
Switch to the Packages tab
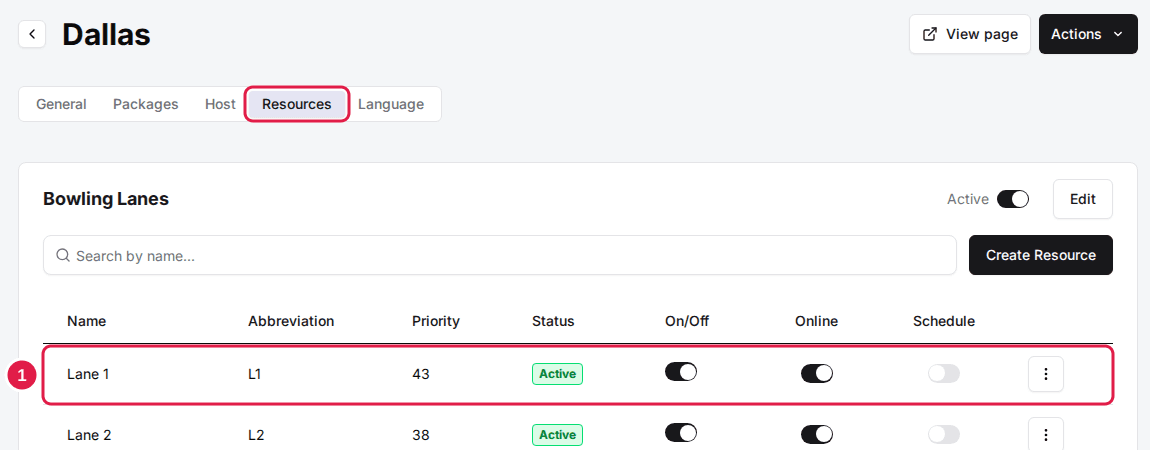click(x=145, y=104)
